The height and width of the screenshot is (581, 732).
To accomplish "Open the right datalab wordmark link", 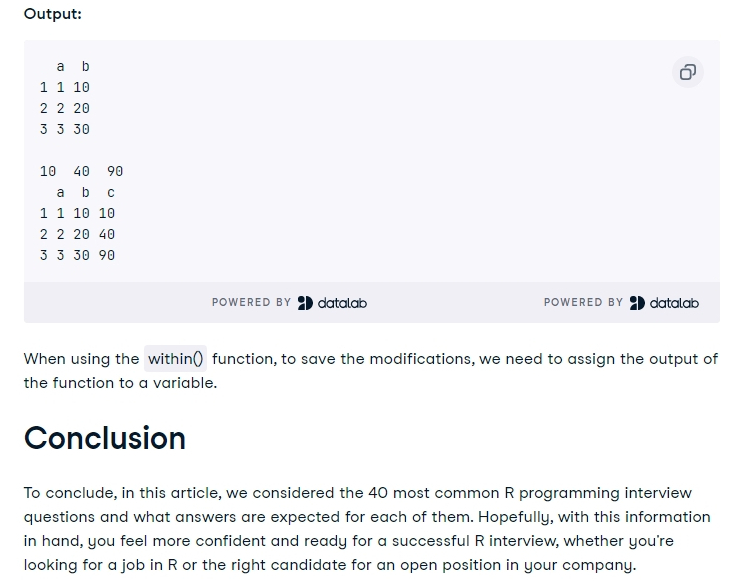I will click(x=674, y=303).
